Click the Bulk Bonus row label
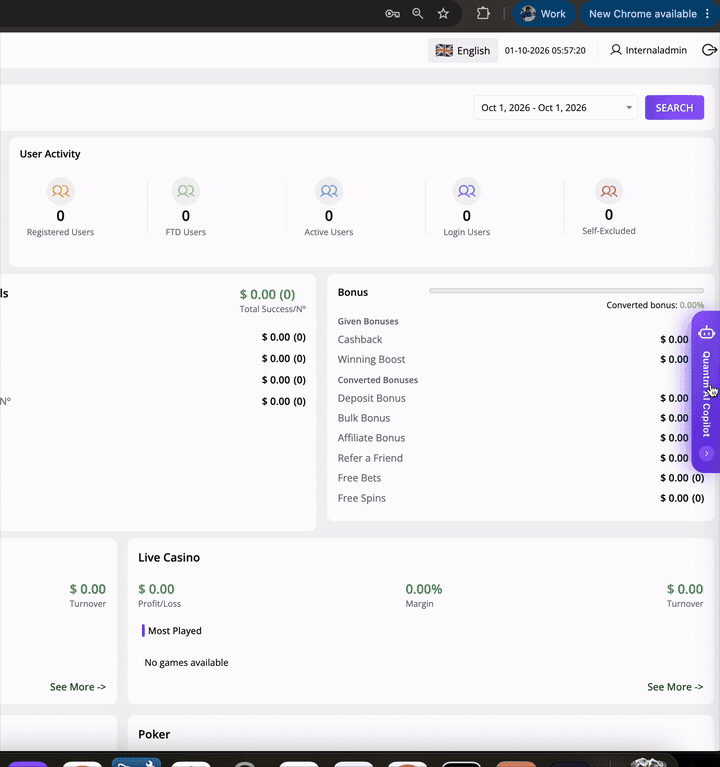Screen dimensions: 720x767 [x=364, y=418]
